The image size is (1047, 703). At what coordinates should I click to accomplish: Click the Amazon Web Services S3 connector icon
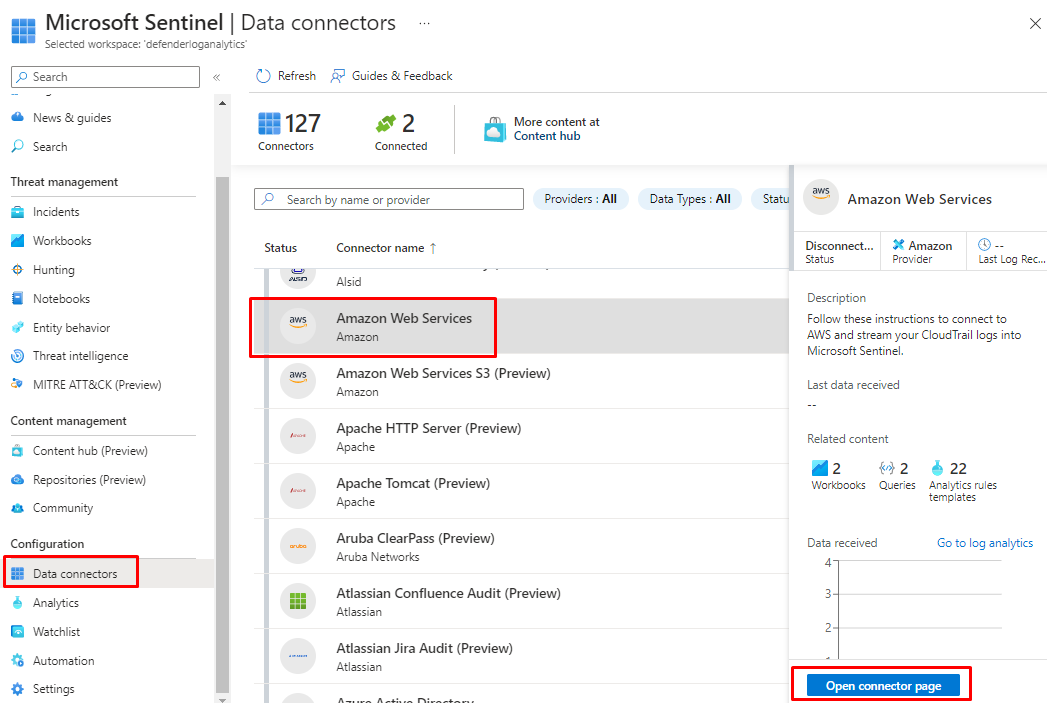[298, 382]
